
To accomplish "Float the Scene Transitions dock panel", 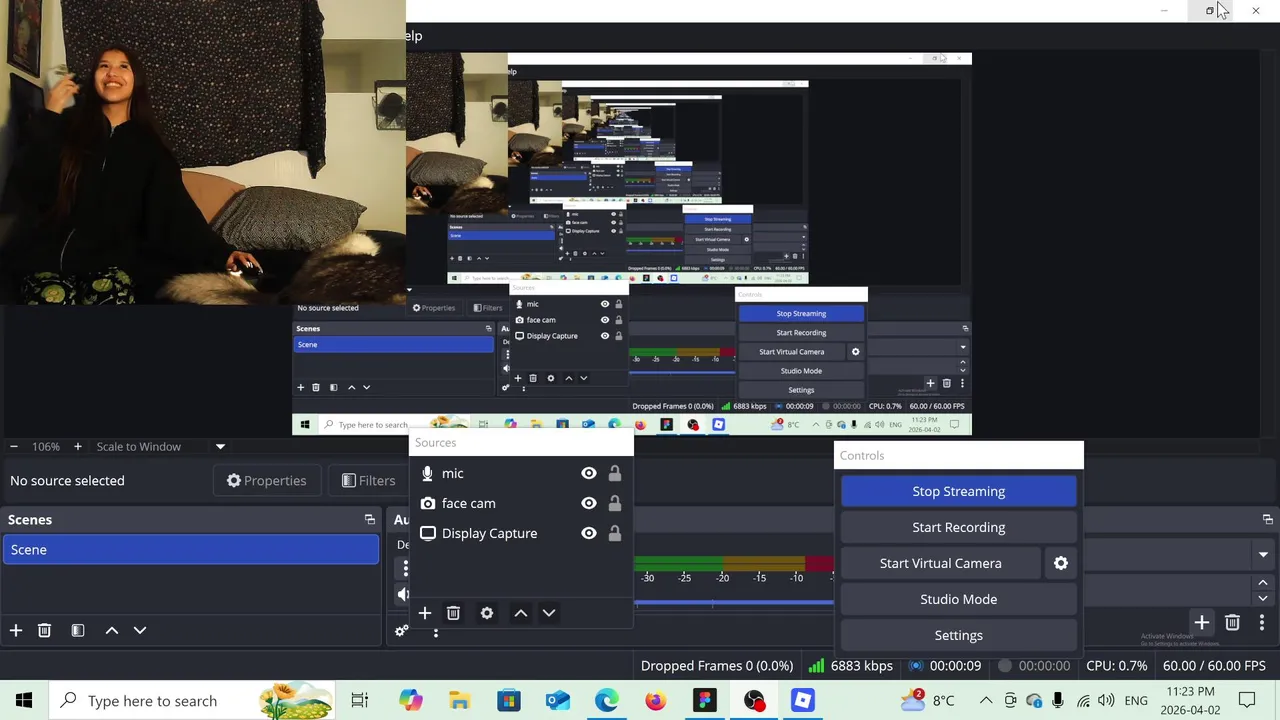I will pyautogui.click(x=1268, y=520).
